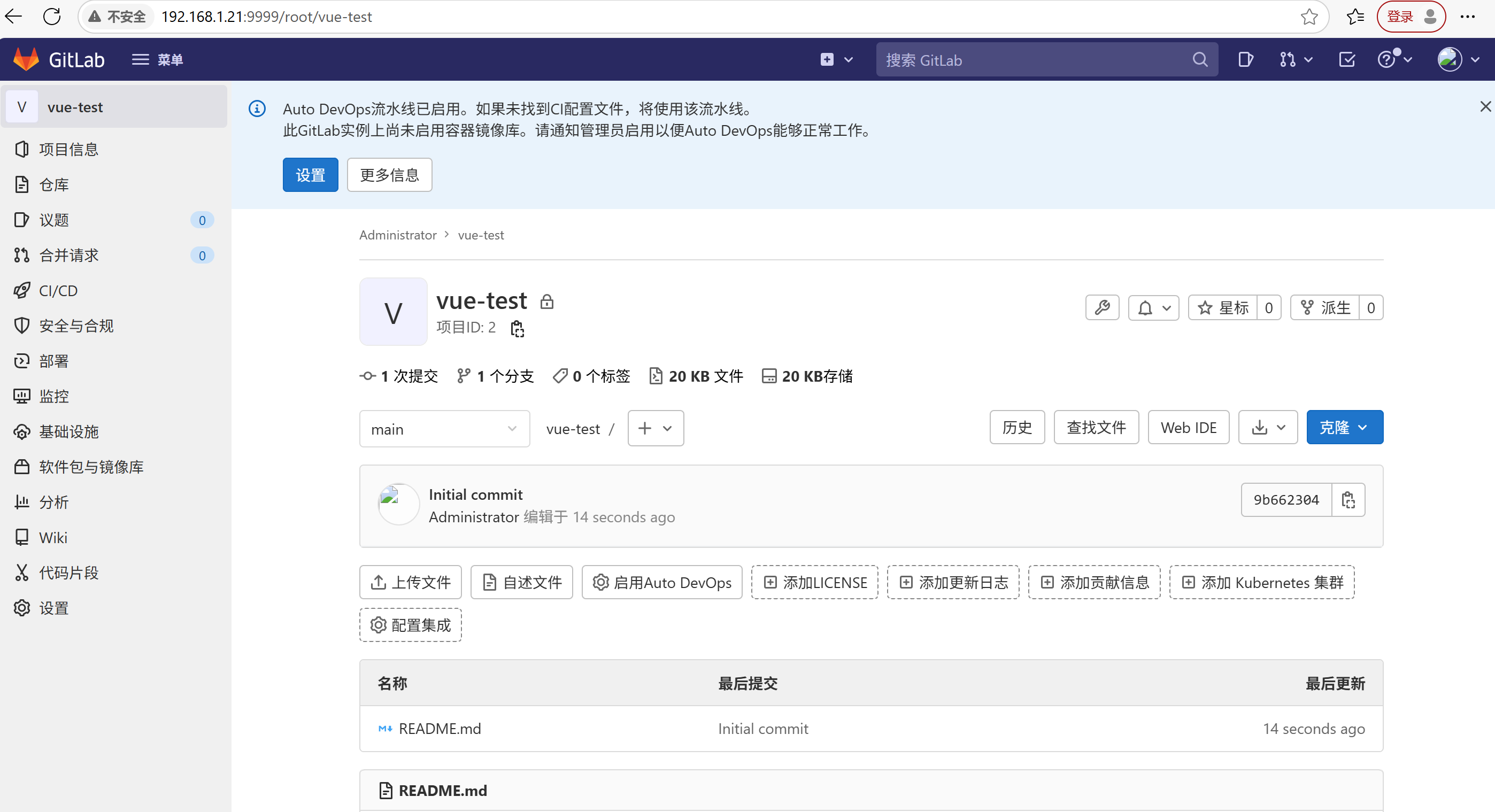Click the 星标 star button

(x=1223, y=307)
